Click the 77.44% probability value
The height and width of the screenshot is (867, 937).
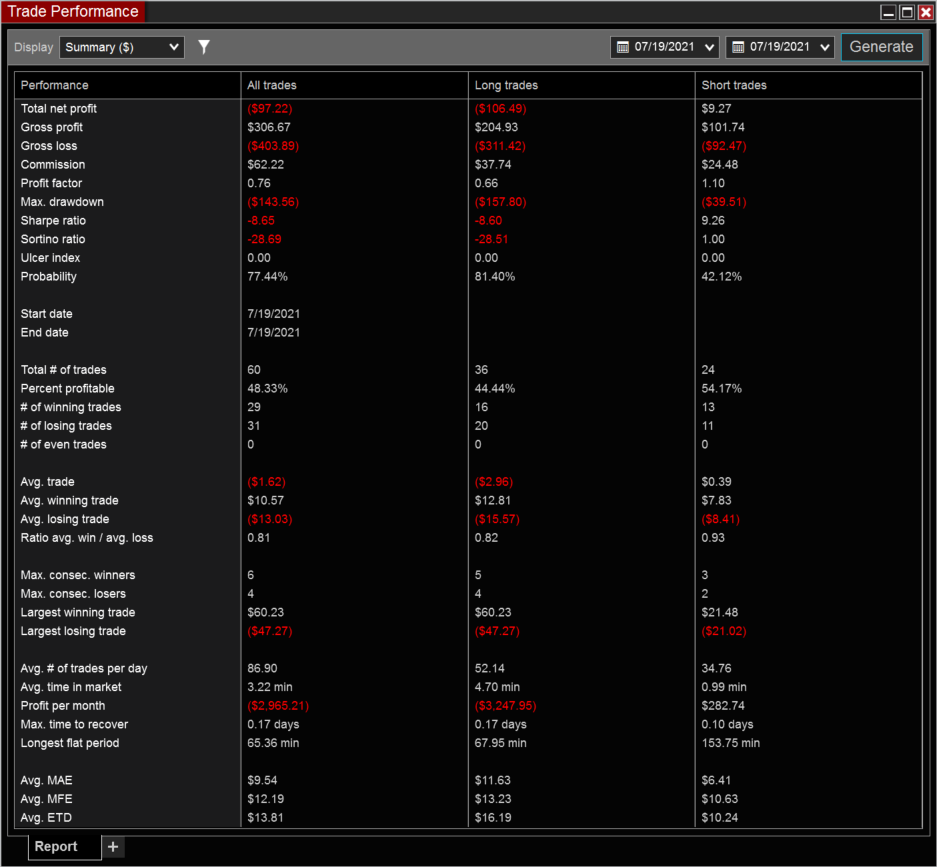(267, 276)
